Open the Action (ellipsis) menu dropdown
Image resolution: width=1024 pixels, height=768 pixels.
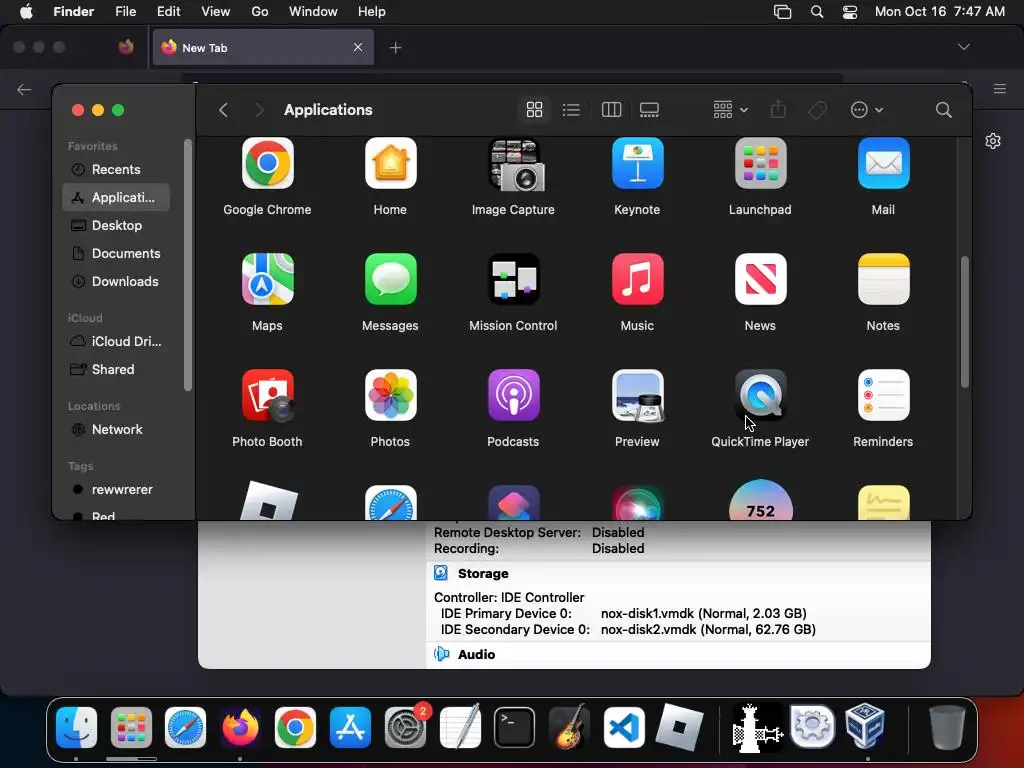click(x=867, y=110)
